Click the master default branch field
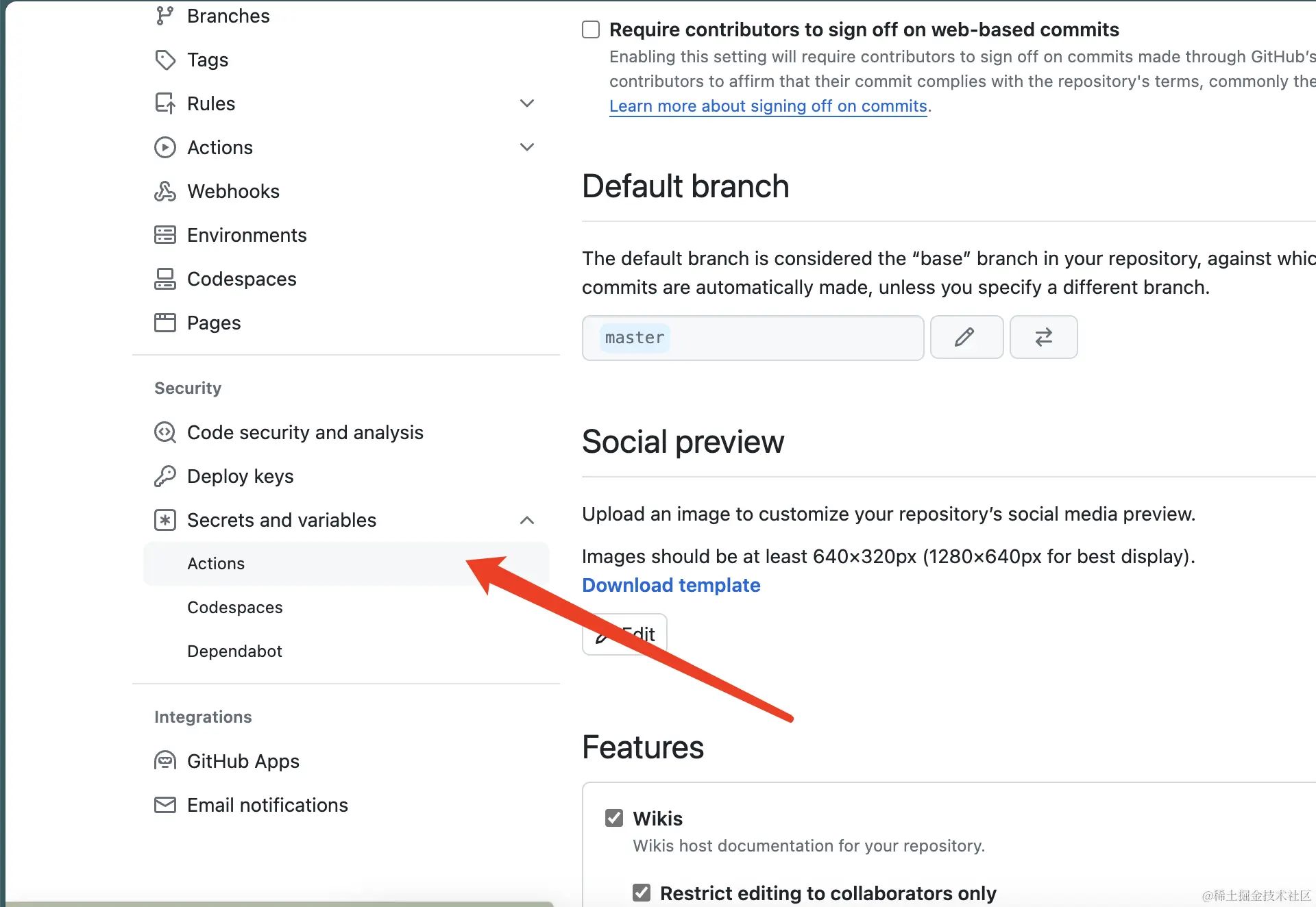 pyautogui.click(x=753, y=338)
